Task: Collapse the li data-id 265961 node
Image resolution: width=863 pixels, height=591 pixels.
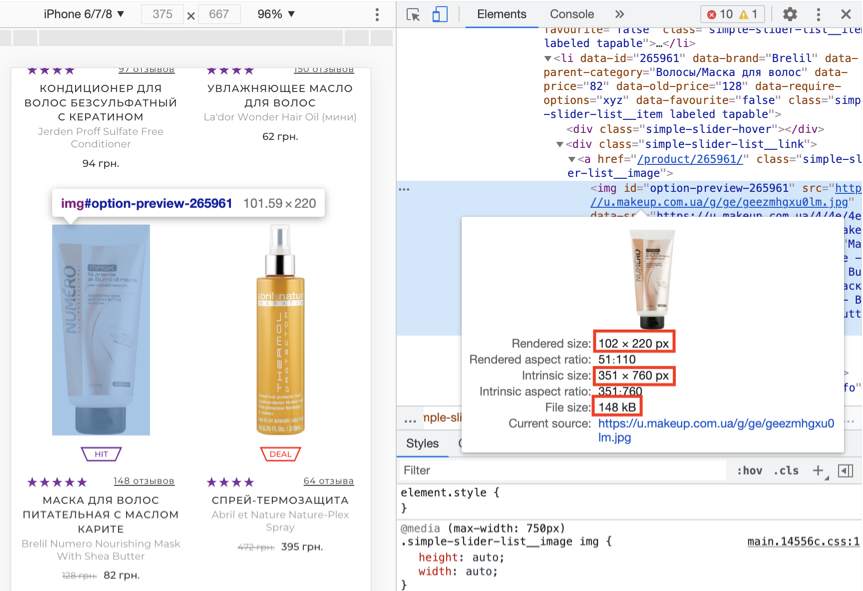Action: (x=548, y=59)
